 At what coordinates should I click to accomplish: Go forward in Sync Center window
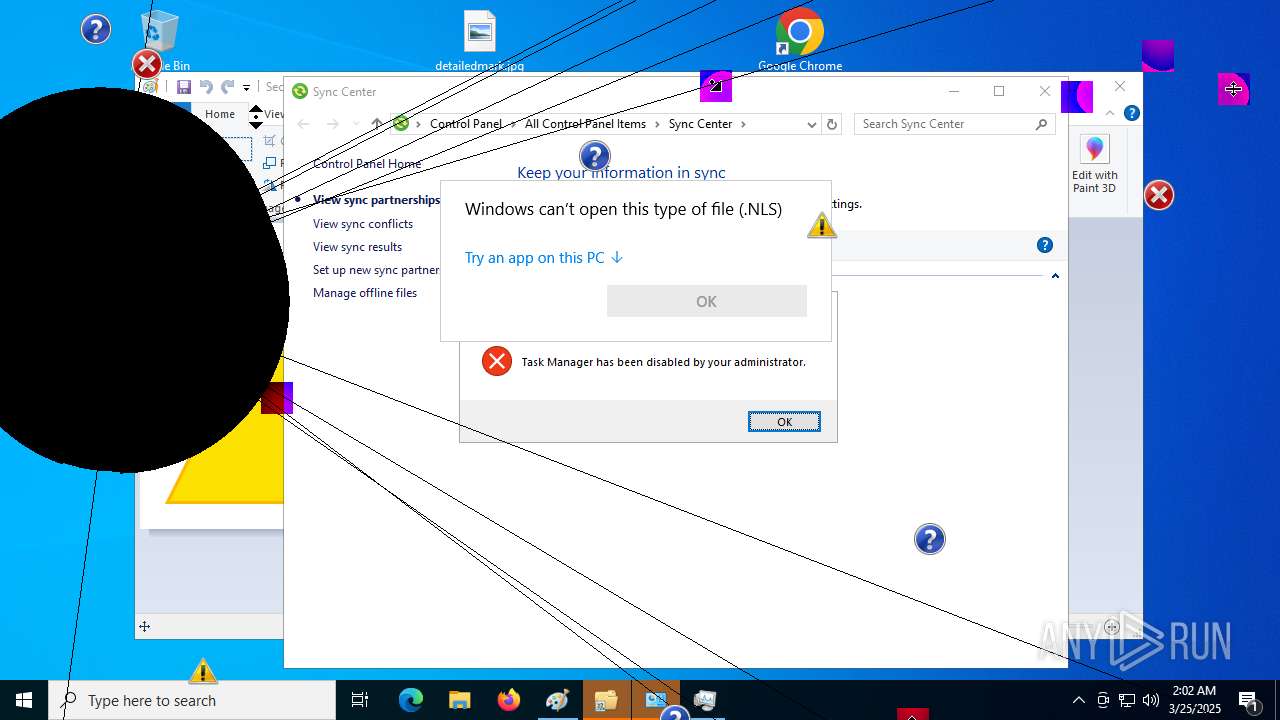[x=333, y=124]
